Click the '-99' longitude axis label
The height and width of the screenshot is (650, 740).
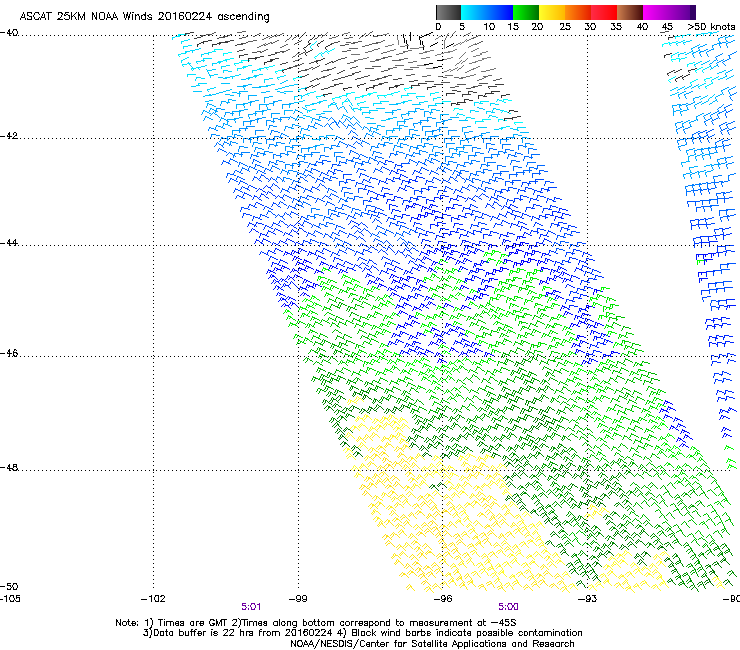[x=298, y=599]
